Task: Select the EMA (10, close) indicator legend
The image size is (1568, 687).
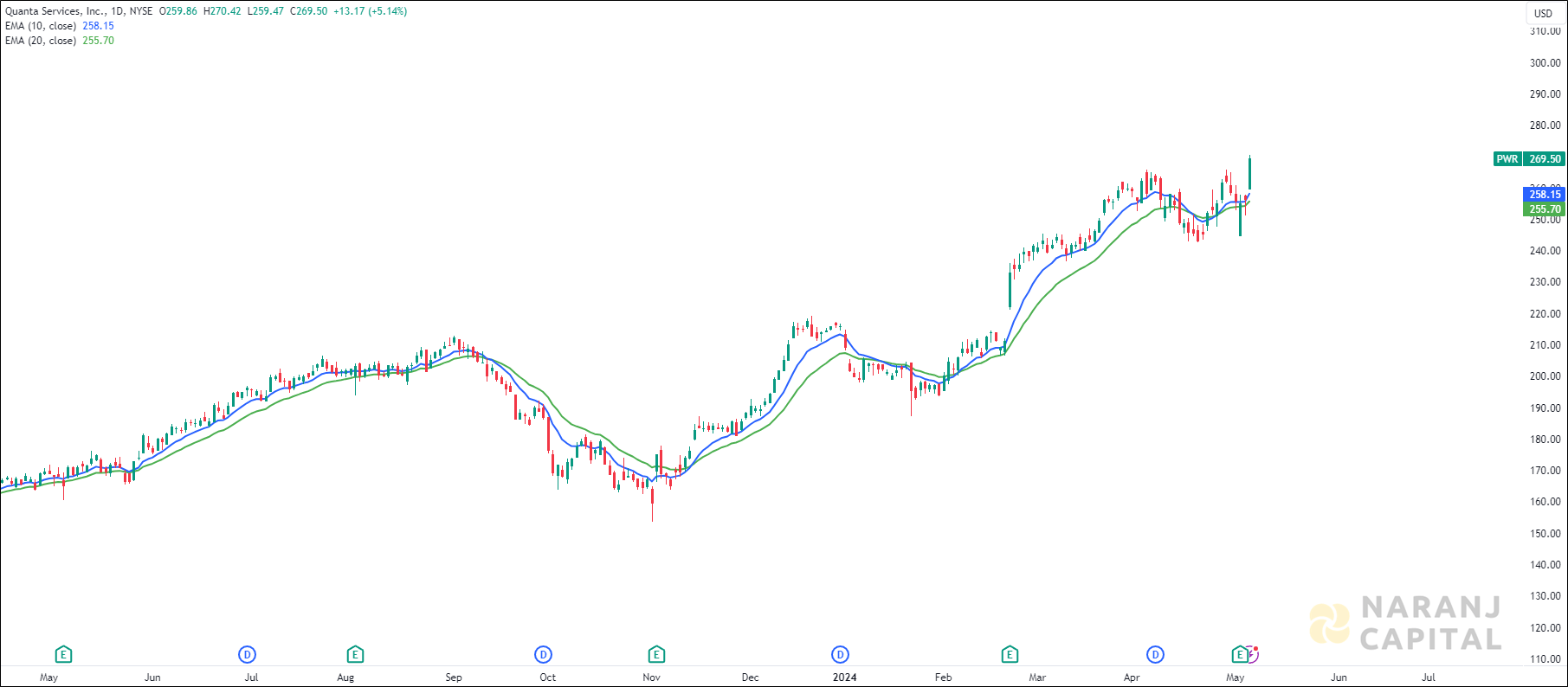Action: [x=41, y=26]
